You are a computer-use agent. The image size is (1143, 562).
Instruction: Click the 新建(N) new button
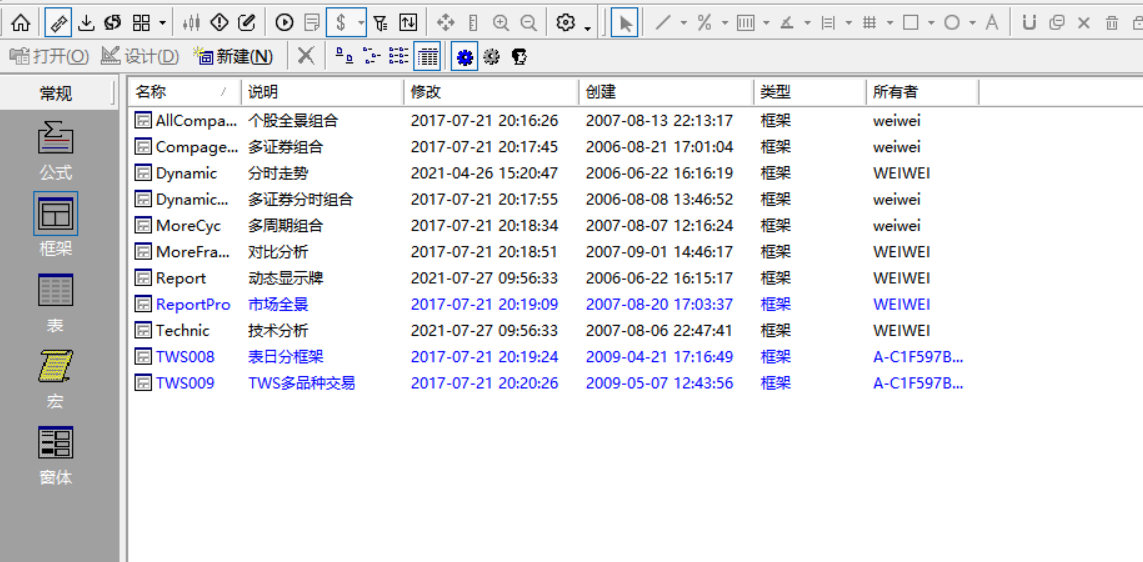point(233,56)
